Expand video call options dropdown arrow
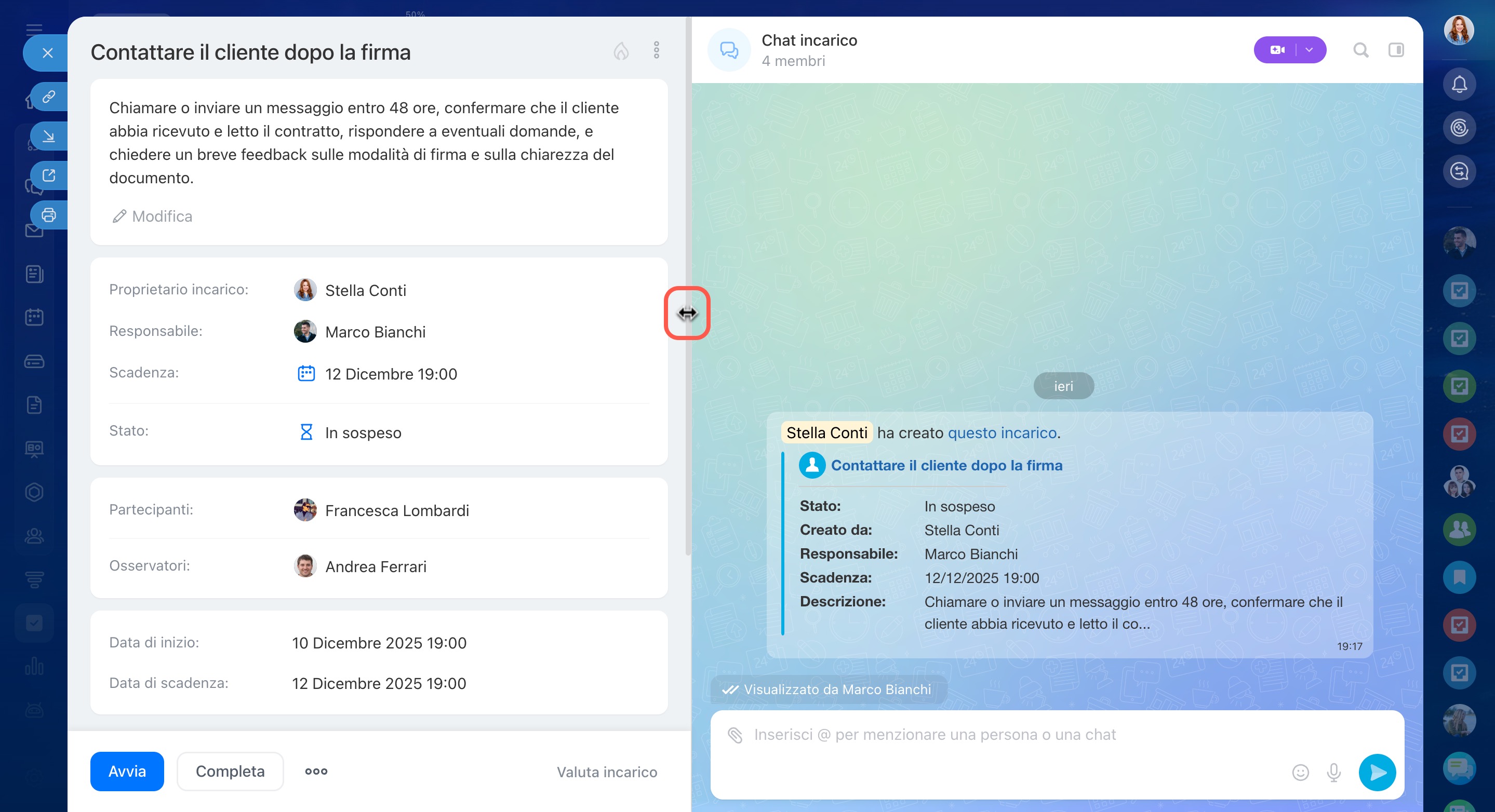 click(1309, 50)
